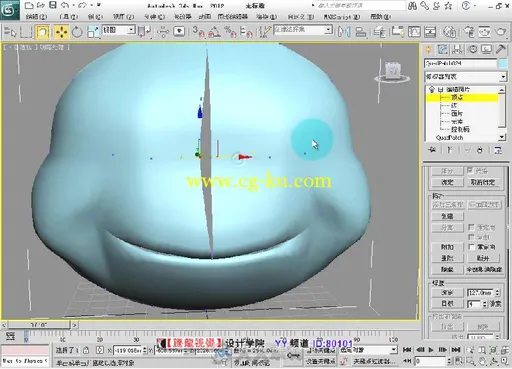
Task: Click the object name input field
Action: [x=460, y=64]
